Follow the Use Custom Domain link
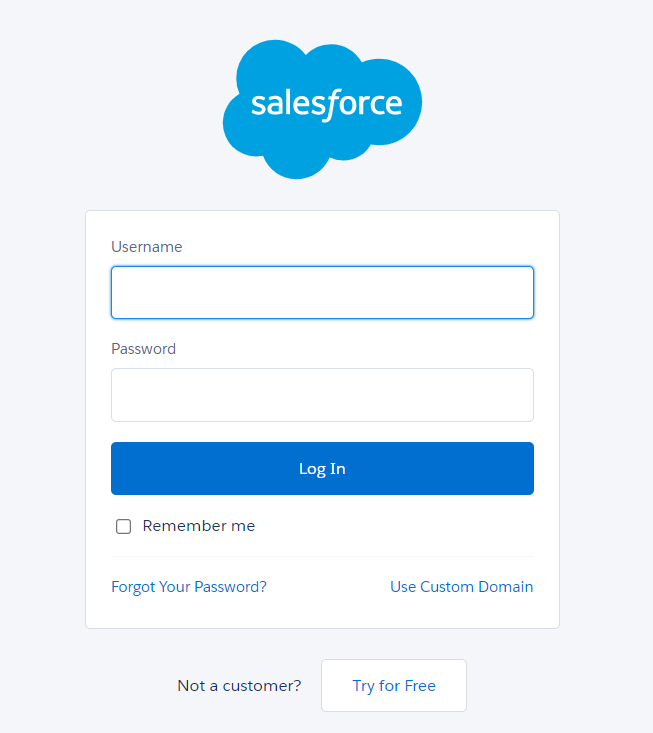The height and width of the screenshot is (733, 653). point(461,587)
